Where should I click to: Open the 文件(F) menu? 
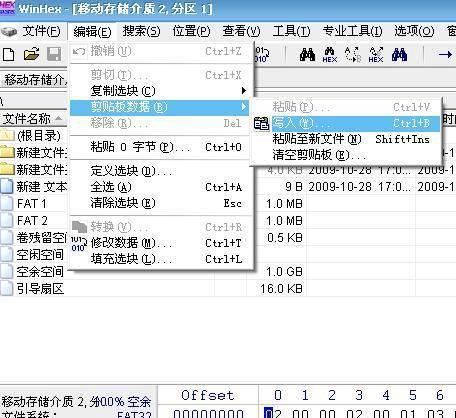pos(42,32)
